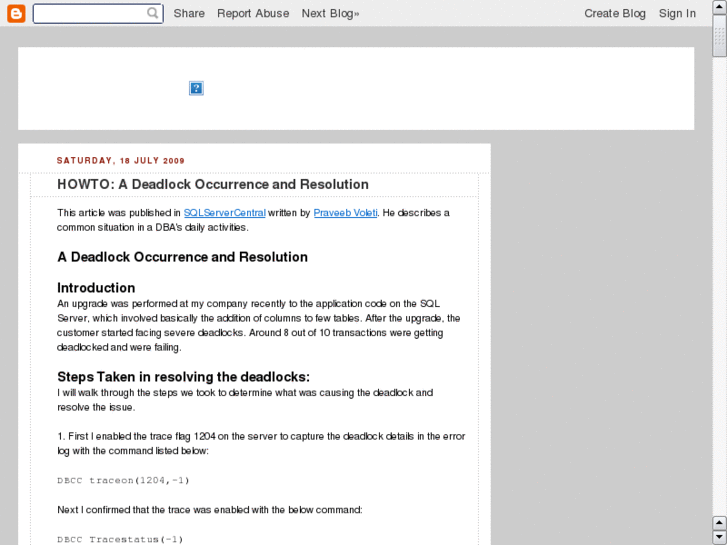Click the scrollbar up arrow at top
The width and height of the screenshot is (727, 545).
click(720, 7)
